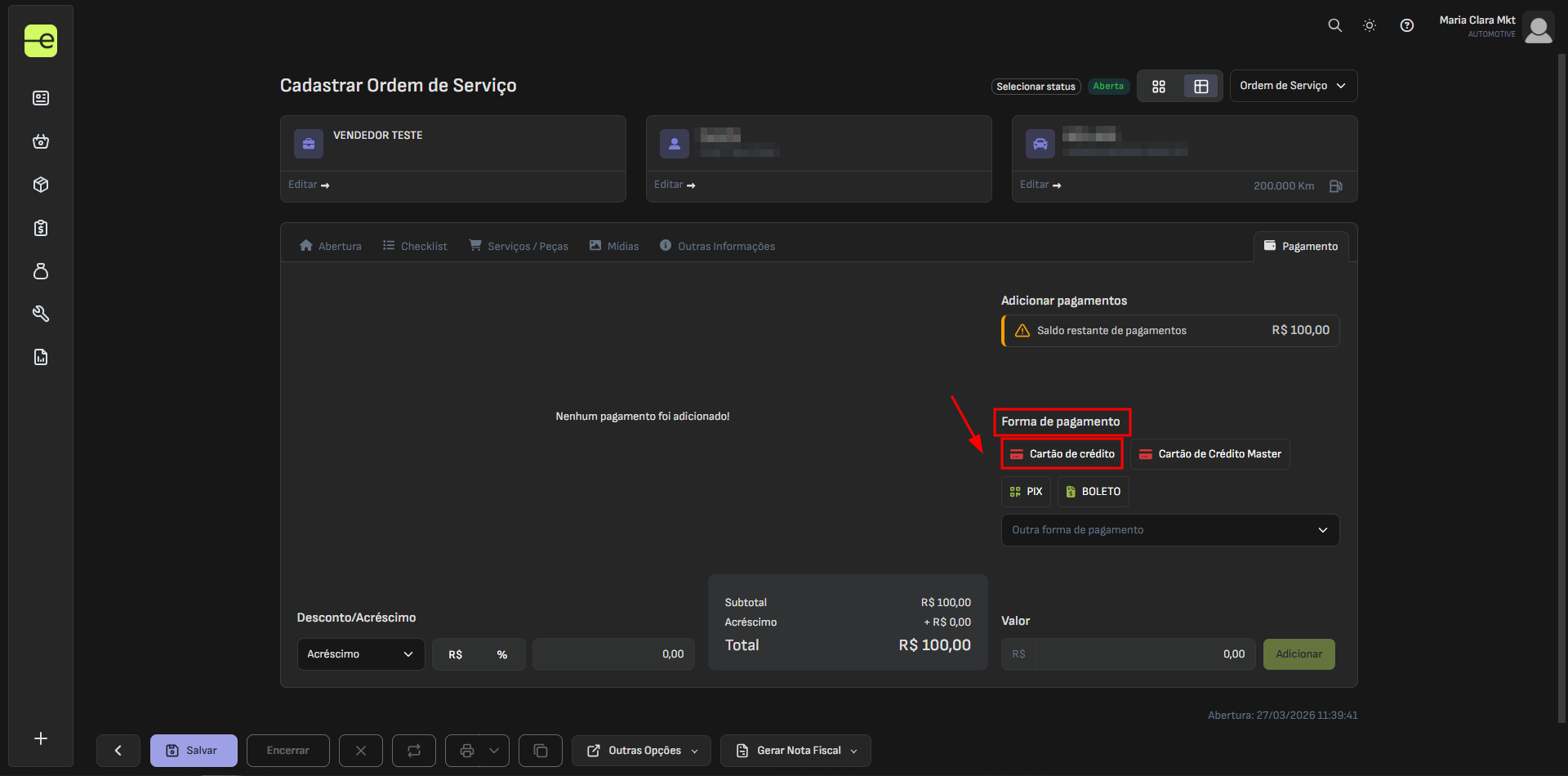Click the Salvar button
The width and height of the screenshot is (1568, 776).
coord(194,751)
